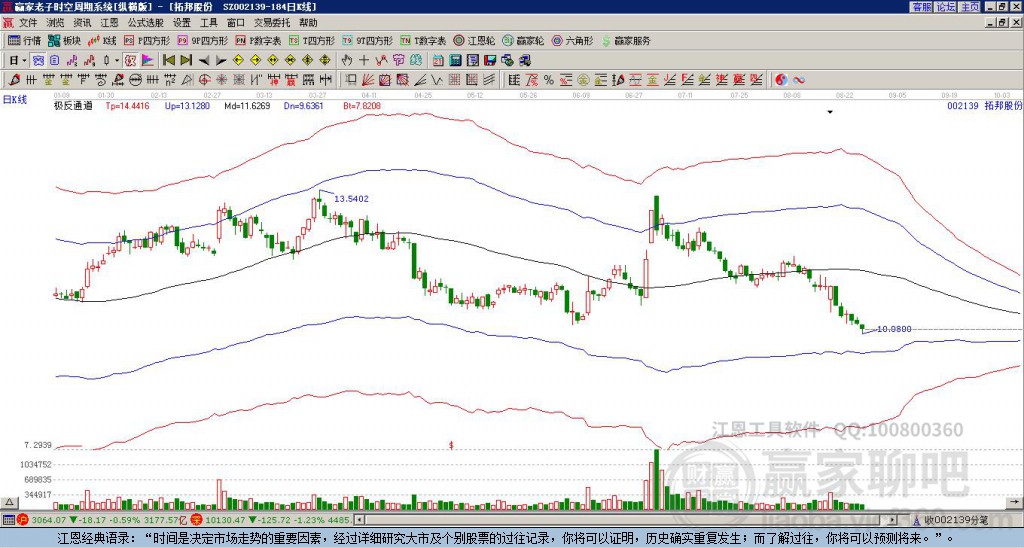This screenshot has height=548, width=1024.
Task: Open the 行情 quotes view
Action: [x=25, y=41]
